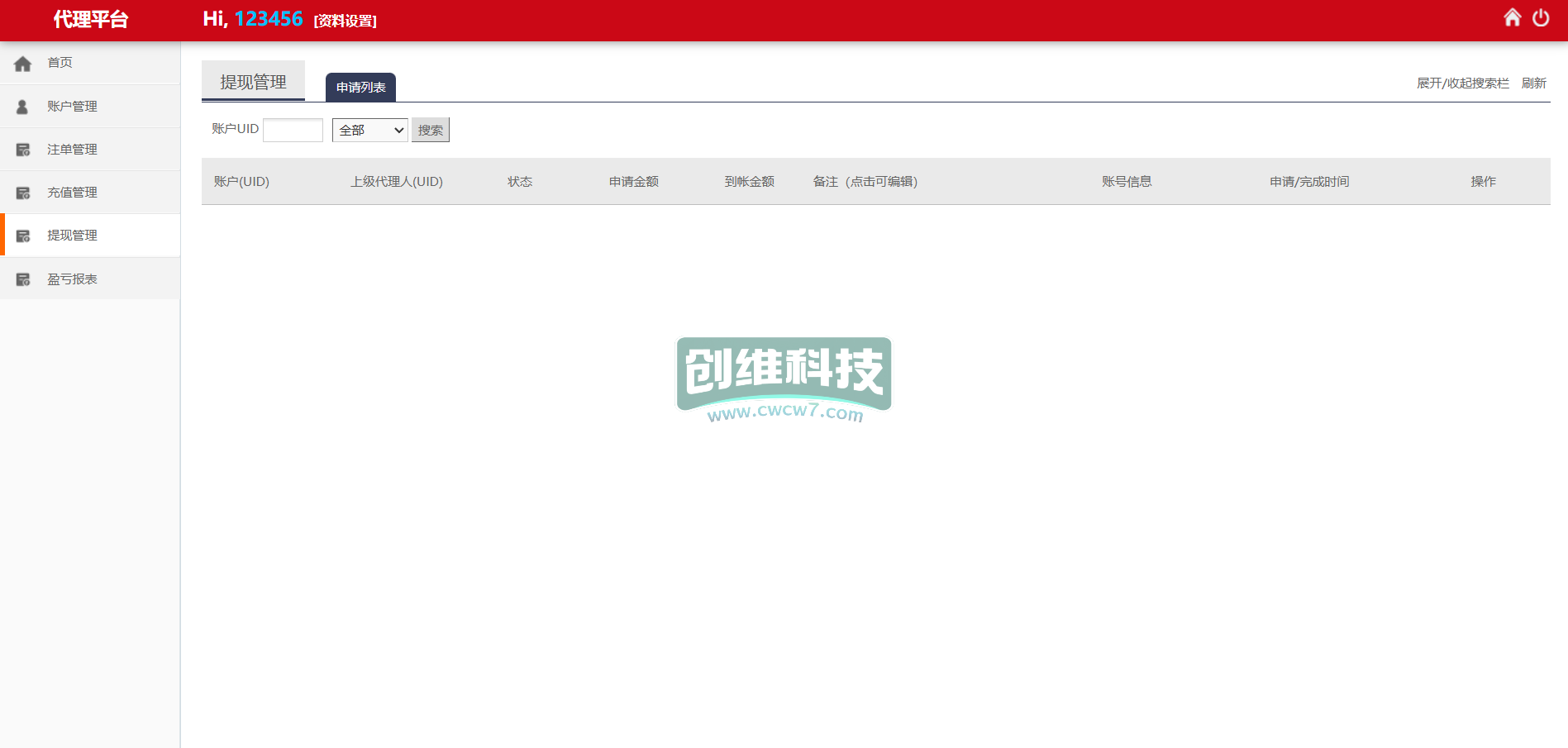The height and width of the screenshot is (748, 1568).
Task: Click the icon beside 盈亏报表
Action: pyautogui.click(x=23, y=279)
